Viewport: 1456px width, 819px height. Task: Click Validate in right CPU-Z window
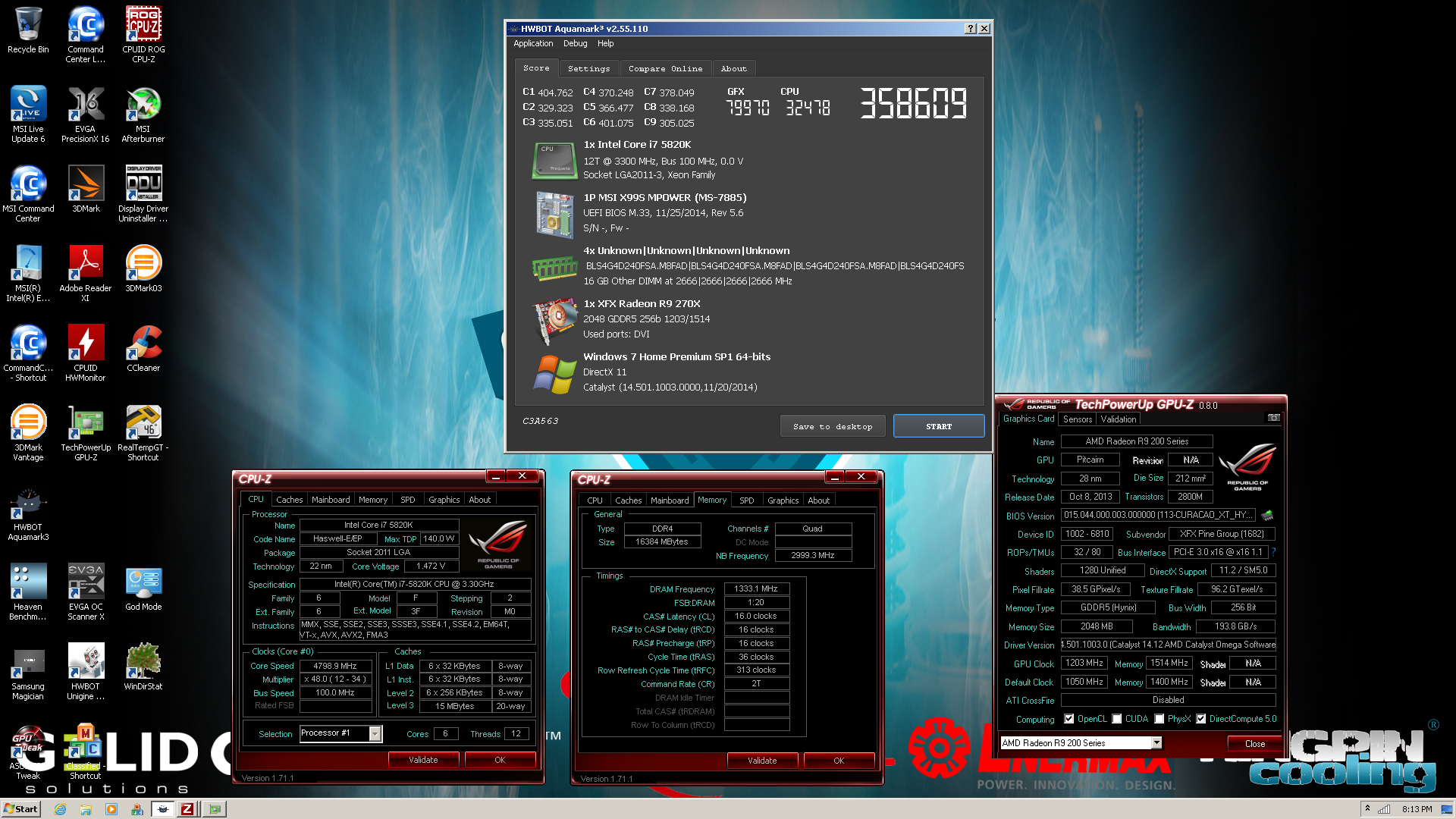[762, 761]
